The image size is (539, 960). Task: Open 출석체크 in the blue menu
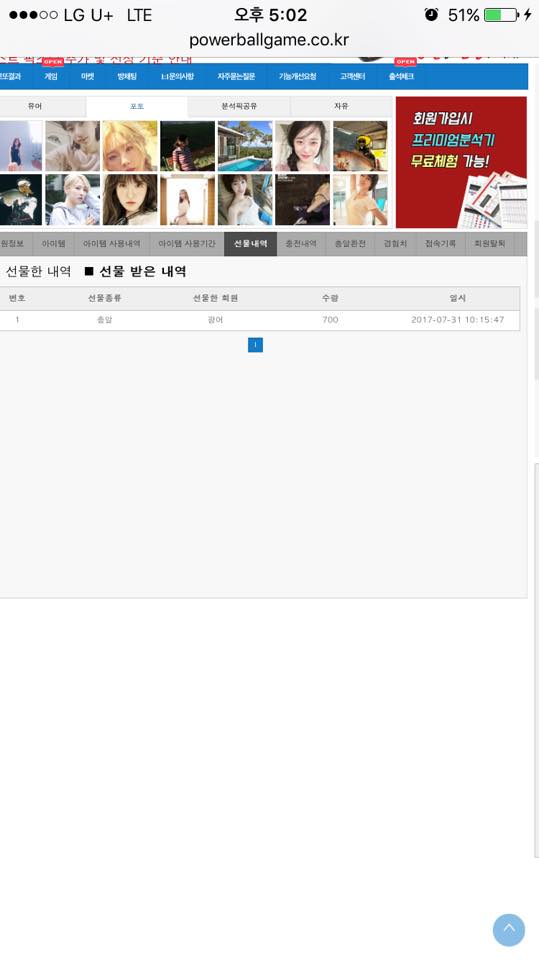click(x=401, y=77)
